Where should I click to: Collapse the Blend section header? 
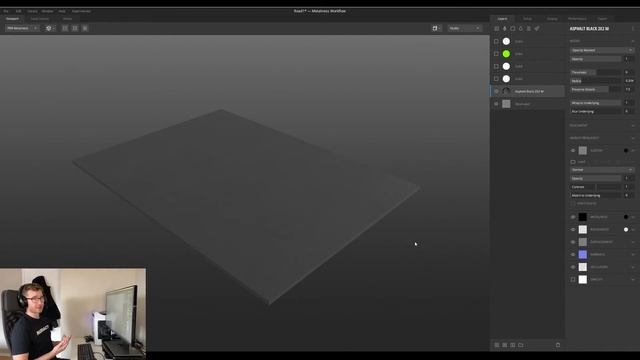[x=602, y=41]
